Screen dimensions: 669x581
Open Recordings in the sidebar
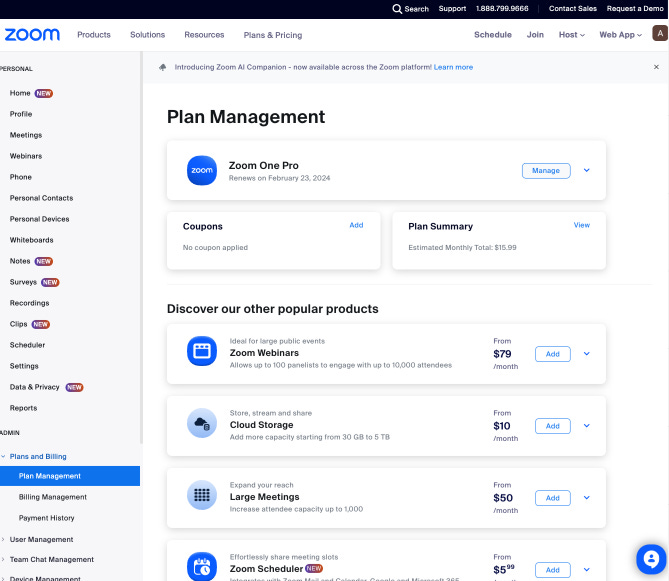29,303
